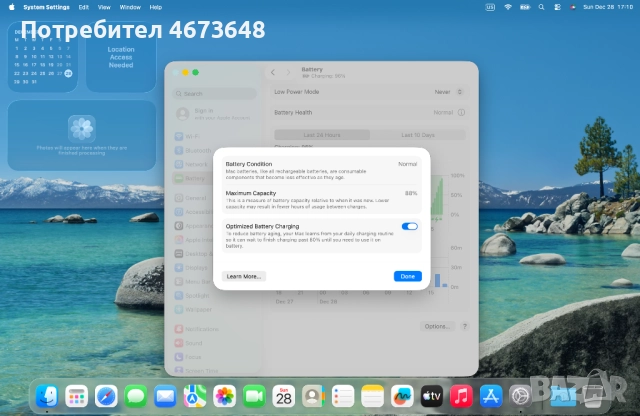
Task: Open FaceTime from the Dock
Action: (x=254, y=396)
